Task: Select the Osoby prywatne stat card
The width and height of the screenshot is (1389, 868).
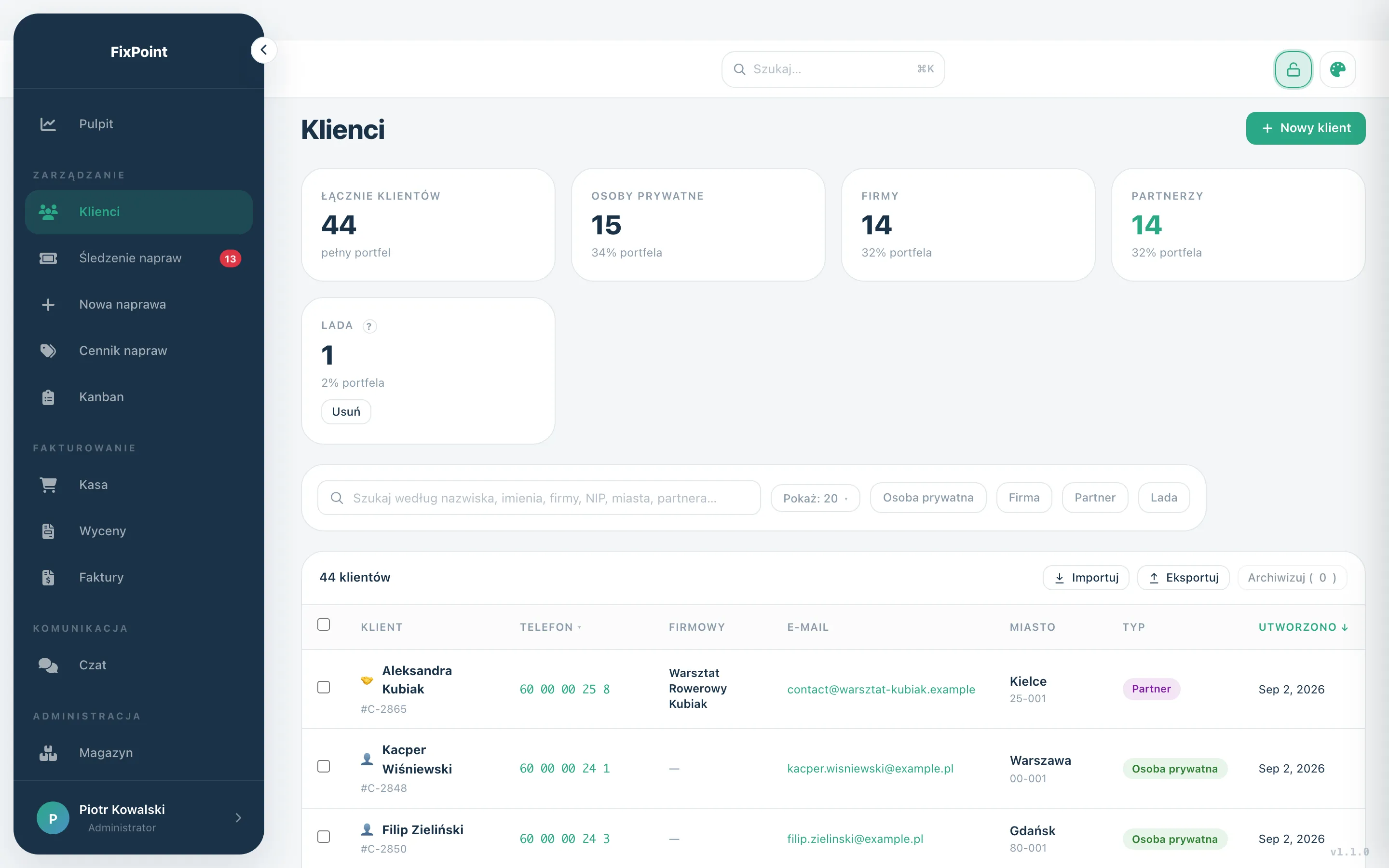Action: tap(698, 224)
